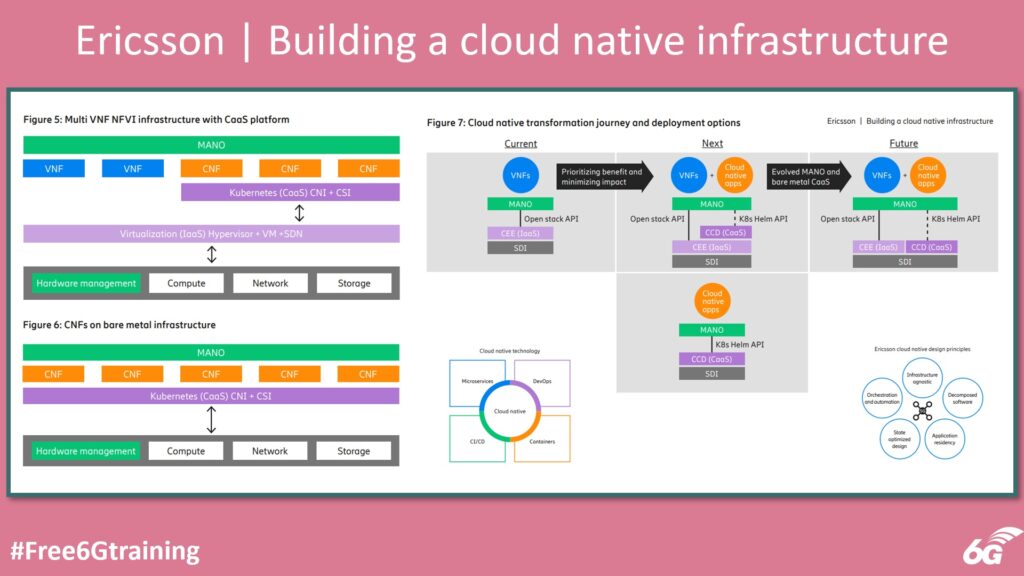Select Kubernetes (CaaS) bar in Figure 6
This screenshot has width=1024, height=576.
coord(211,396)
